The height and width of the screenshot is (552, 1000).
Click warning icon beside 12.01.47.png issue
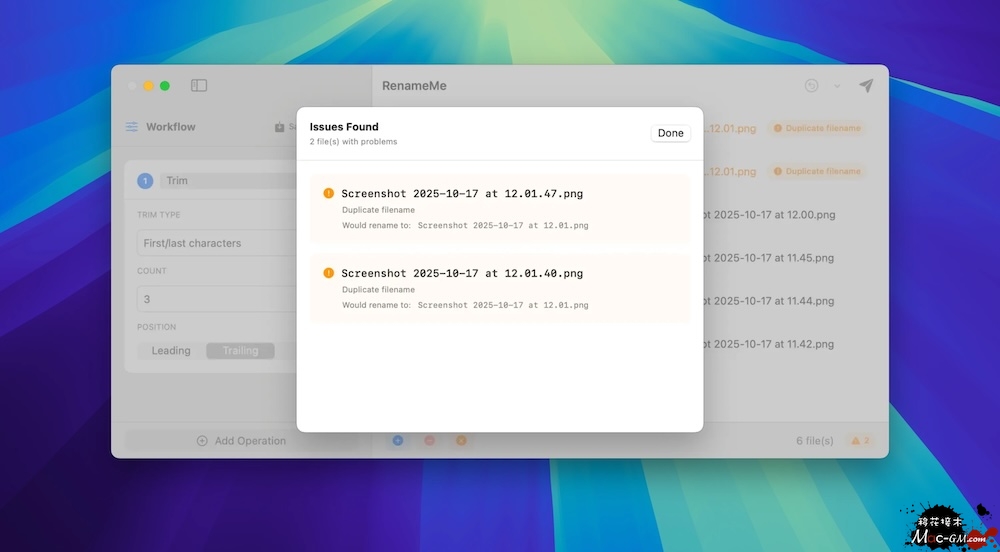tap(329, 194)
